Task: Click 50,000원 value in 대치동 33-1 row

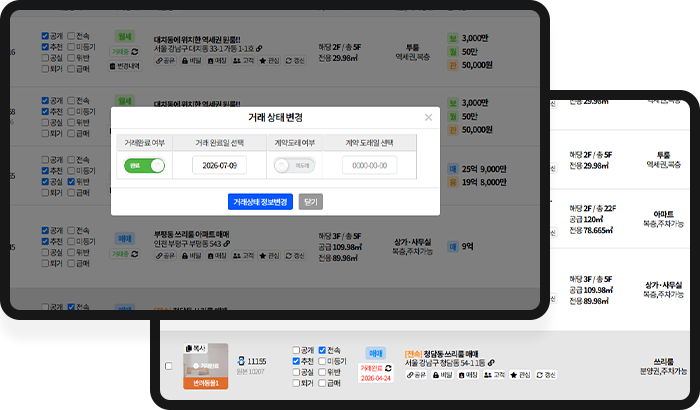Action: pyautogui.click(x=477, y=65)
